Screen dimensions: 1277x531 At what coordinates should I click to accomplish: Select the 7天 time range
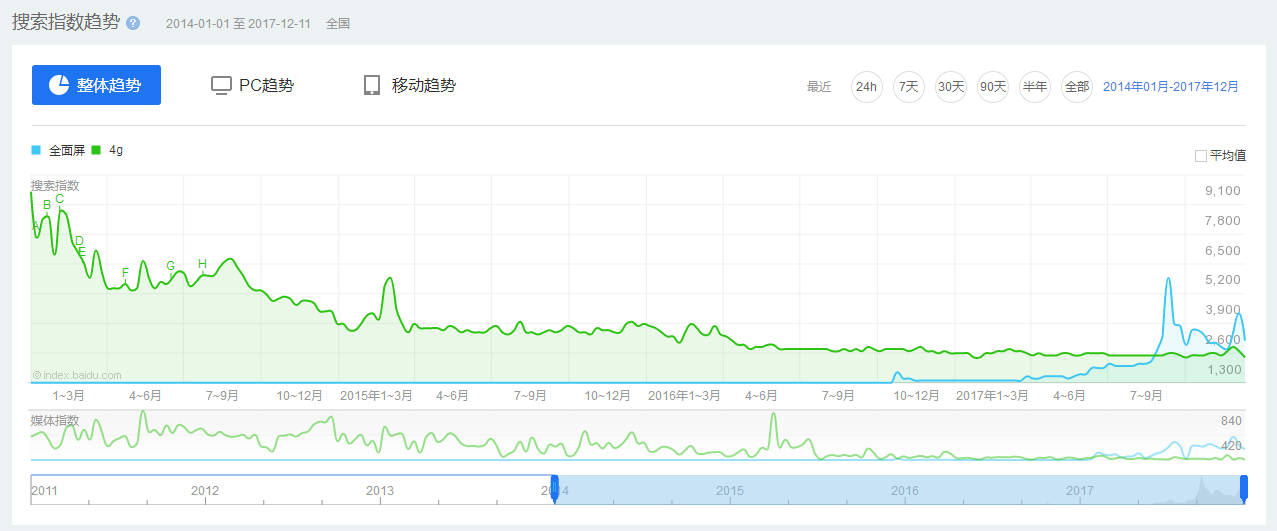(908, 87)
